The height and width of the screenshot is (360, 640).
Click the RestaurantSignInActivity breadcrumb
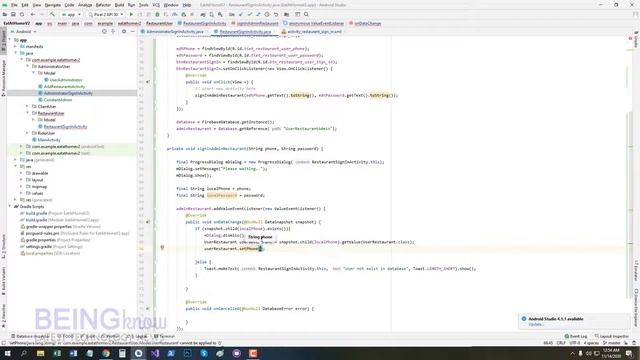pos(202,23)
